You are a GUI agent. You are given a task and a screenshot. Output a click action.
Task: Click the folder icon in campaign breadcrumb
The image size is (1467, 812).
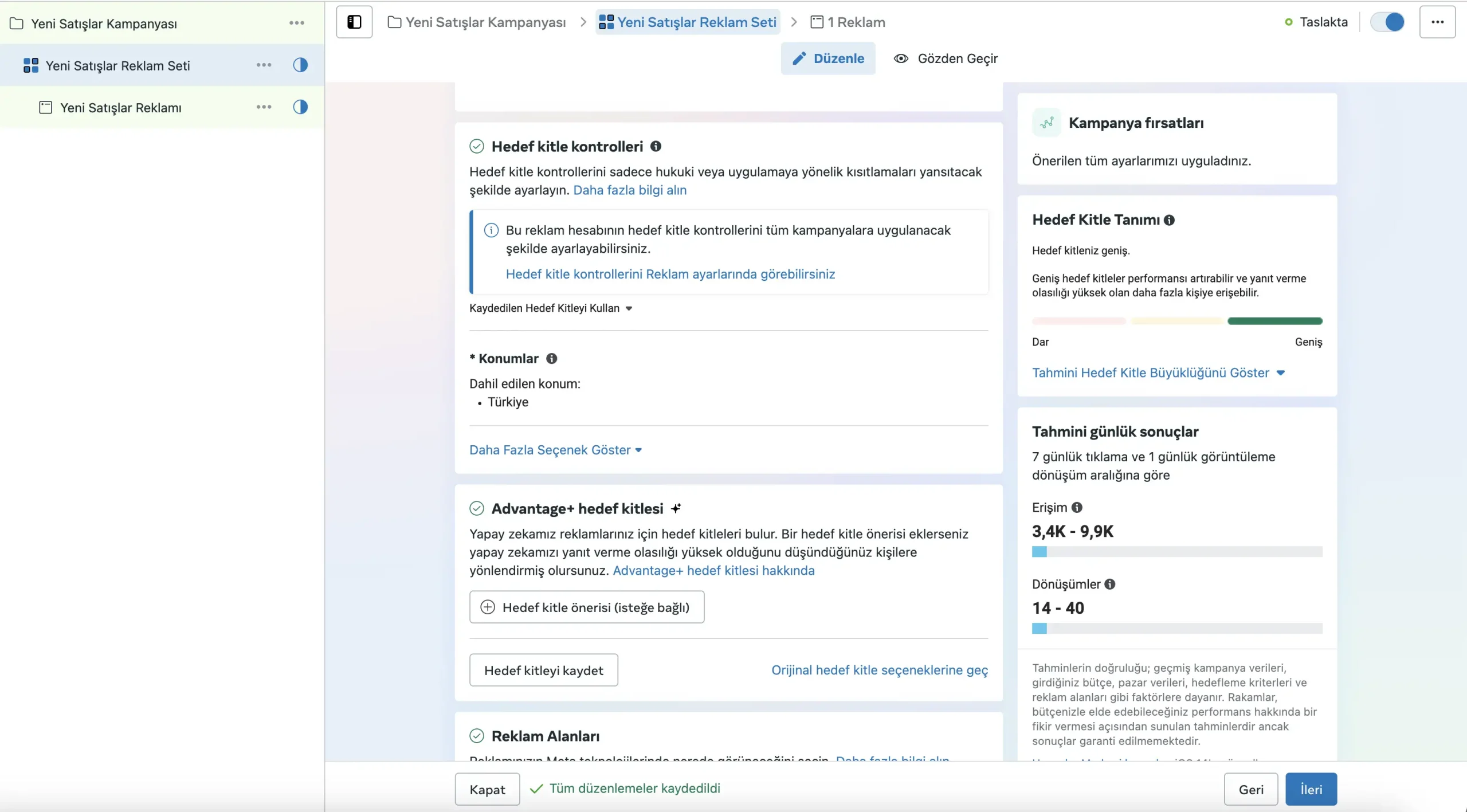[x=394, y=22]
